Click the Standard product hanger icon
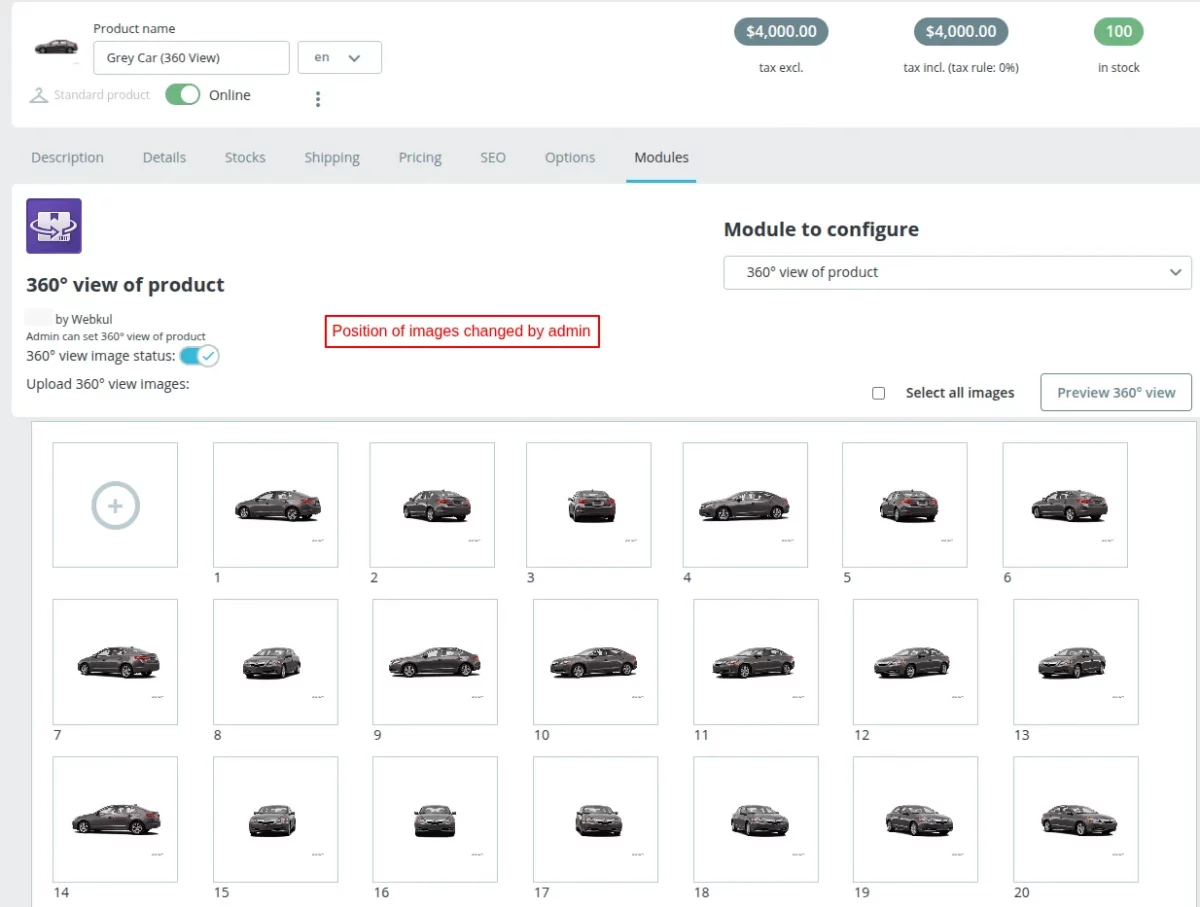The height and width of the screenshot is (907, 1200). [x=39, y=95]
